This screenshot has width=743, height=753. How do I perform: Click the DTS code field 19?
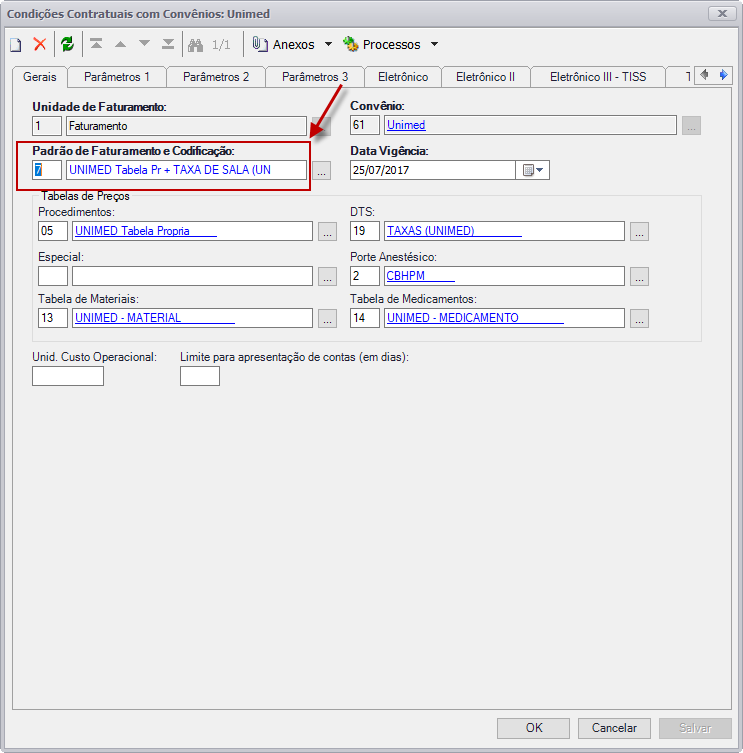coord(365,231)
